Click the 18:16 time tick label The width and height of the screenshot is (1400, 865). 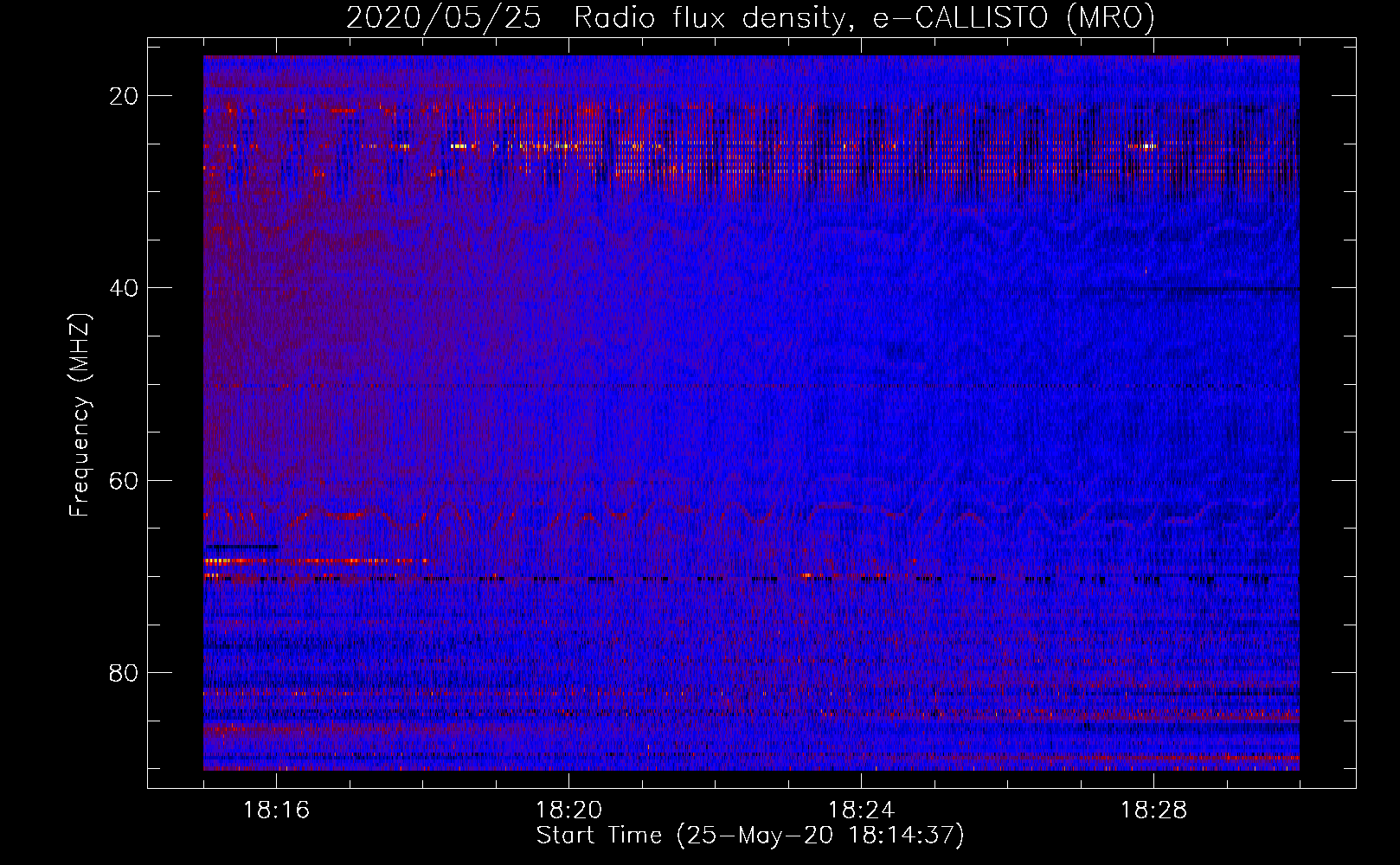(x=276, y=811)
